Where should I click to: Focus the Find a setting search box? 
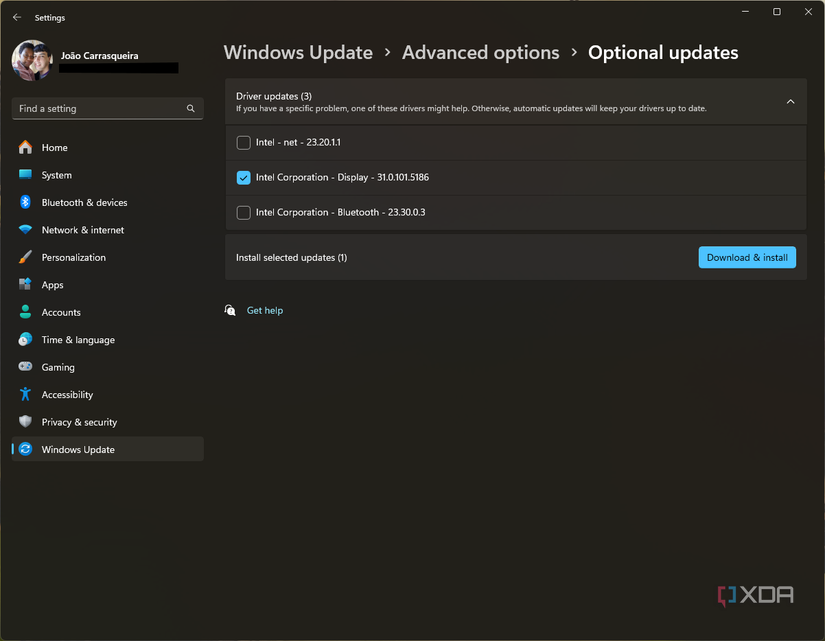(x=107, y=108)
